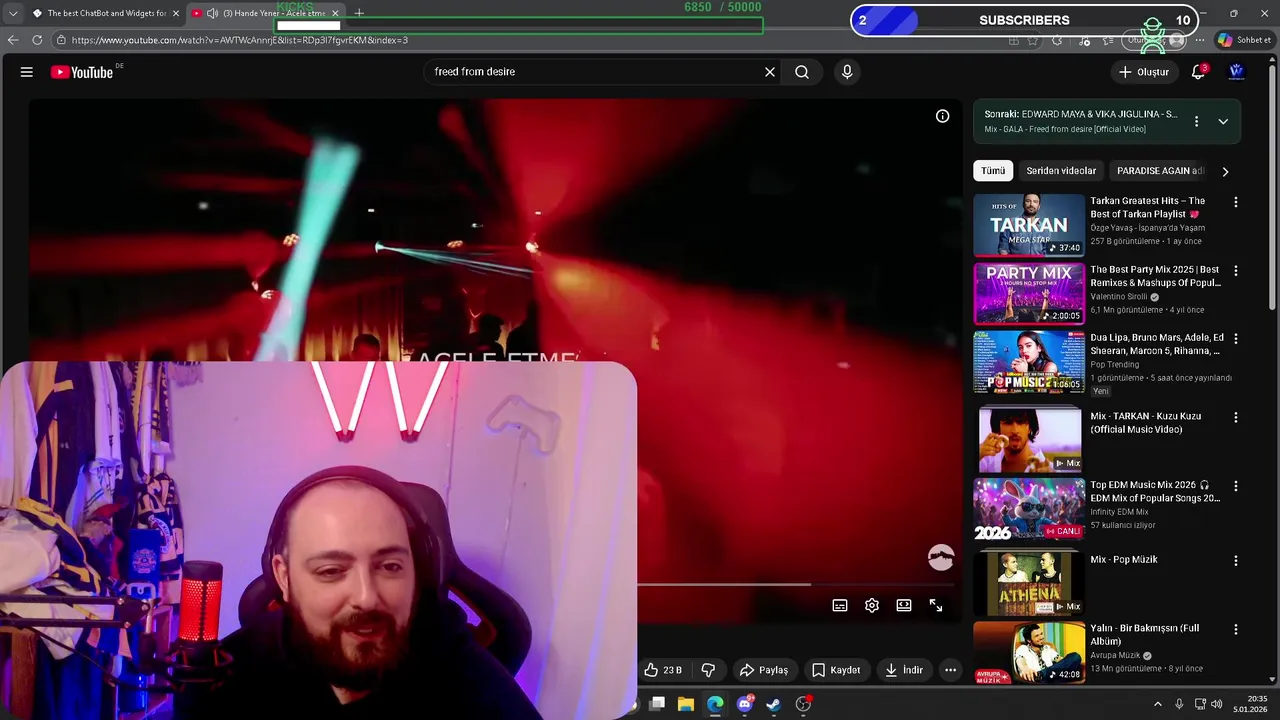This screenshot has height=720, width=1280.
Task: Dislike the video
Action: [x=708, y=670]
